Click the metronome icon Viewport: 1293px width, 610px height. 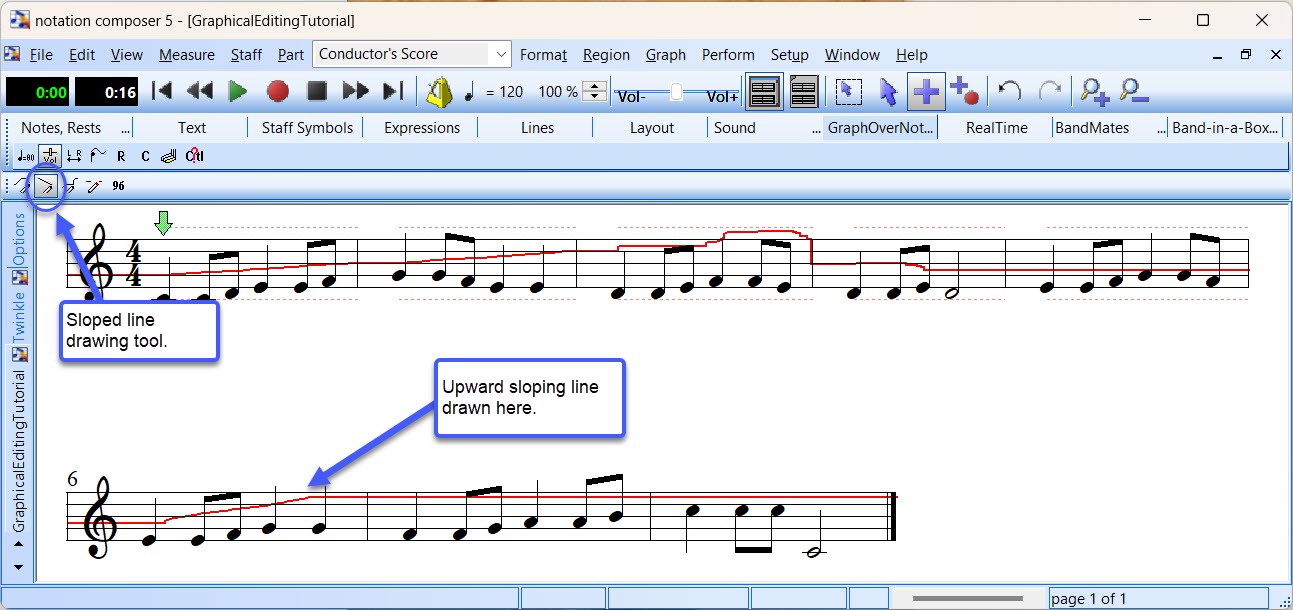(439, 92)
